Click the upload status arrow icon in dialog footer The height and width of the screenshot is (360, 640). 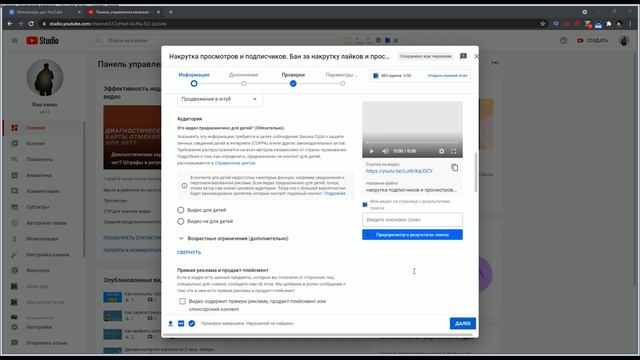pos(171,323)
